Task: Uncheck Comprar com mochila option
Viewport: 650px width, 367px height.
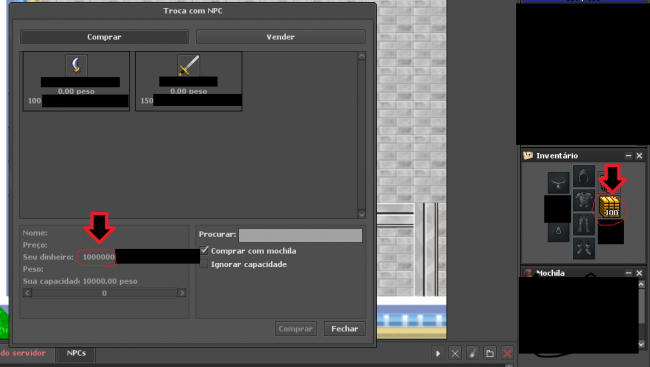Action: [204, 250]
